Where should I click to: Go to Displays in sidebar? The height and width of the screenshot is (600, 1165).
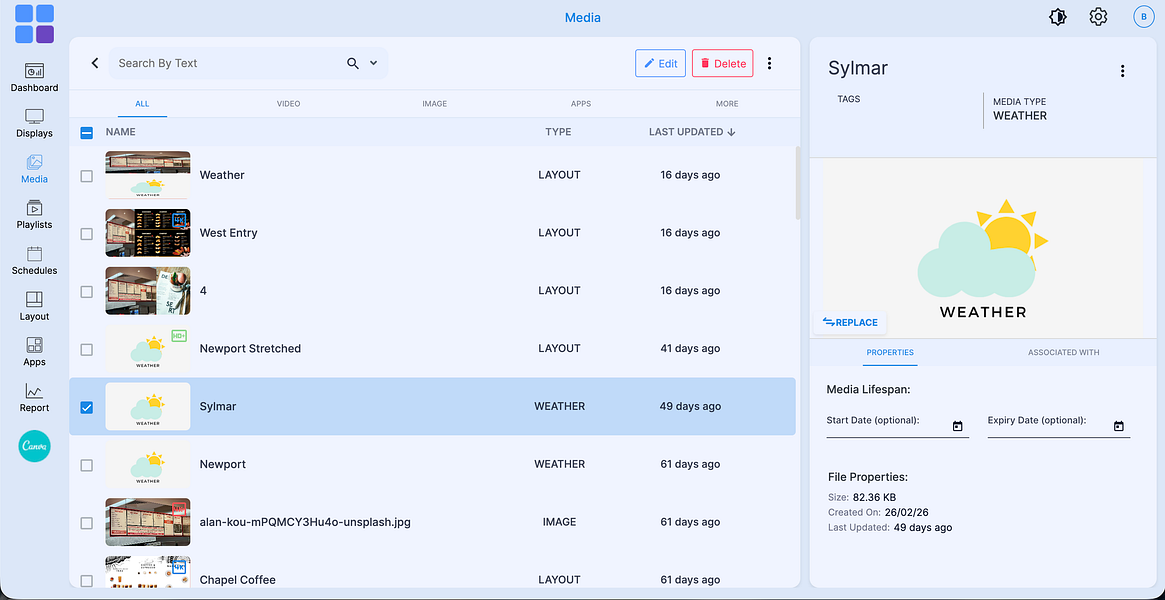tap(34, 124)
